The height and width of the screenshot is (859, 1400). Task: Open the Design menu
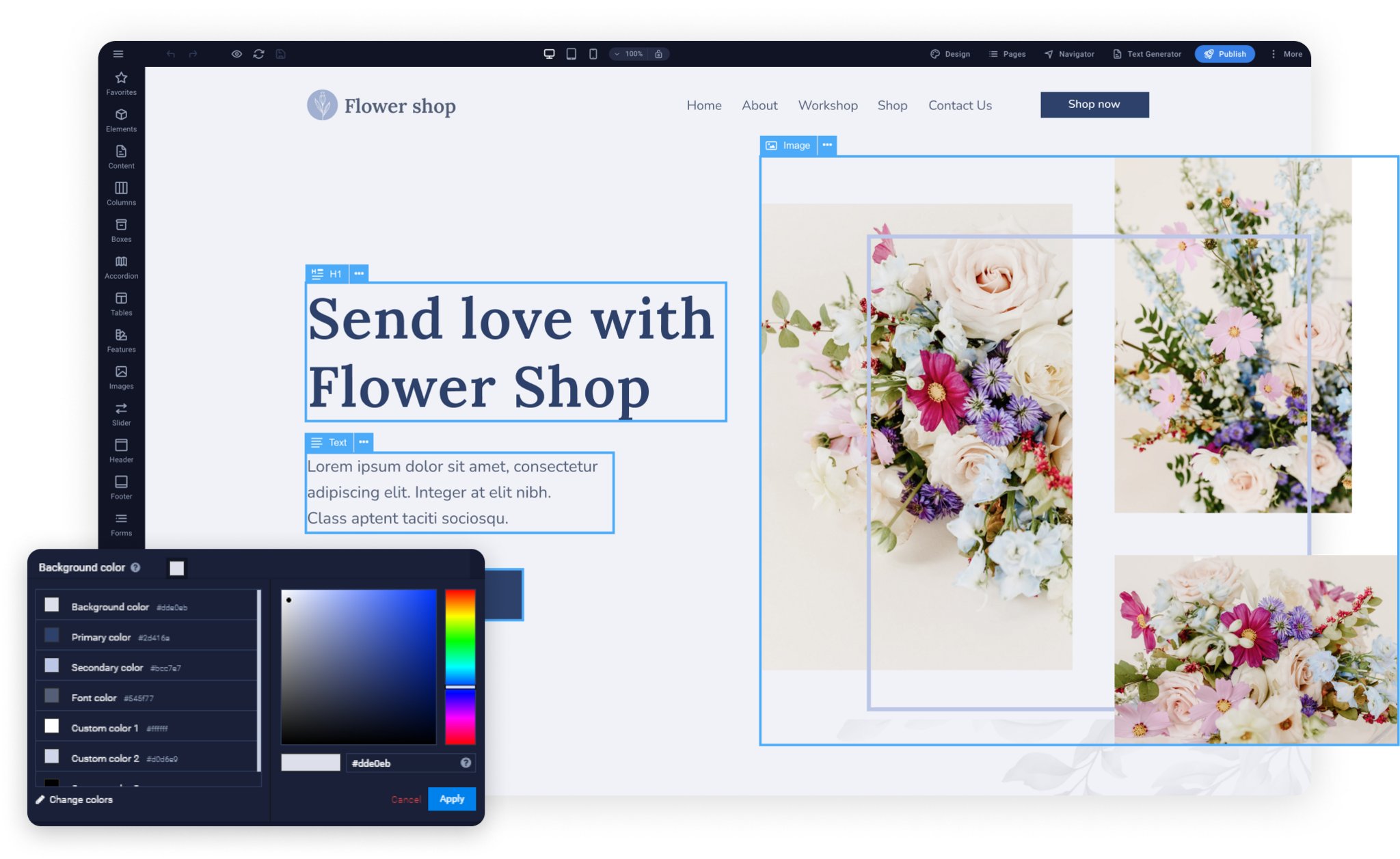pos(950,54)
